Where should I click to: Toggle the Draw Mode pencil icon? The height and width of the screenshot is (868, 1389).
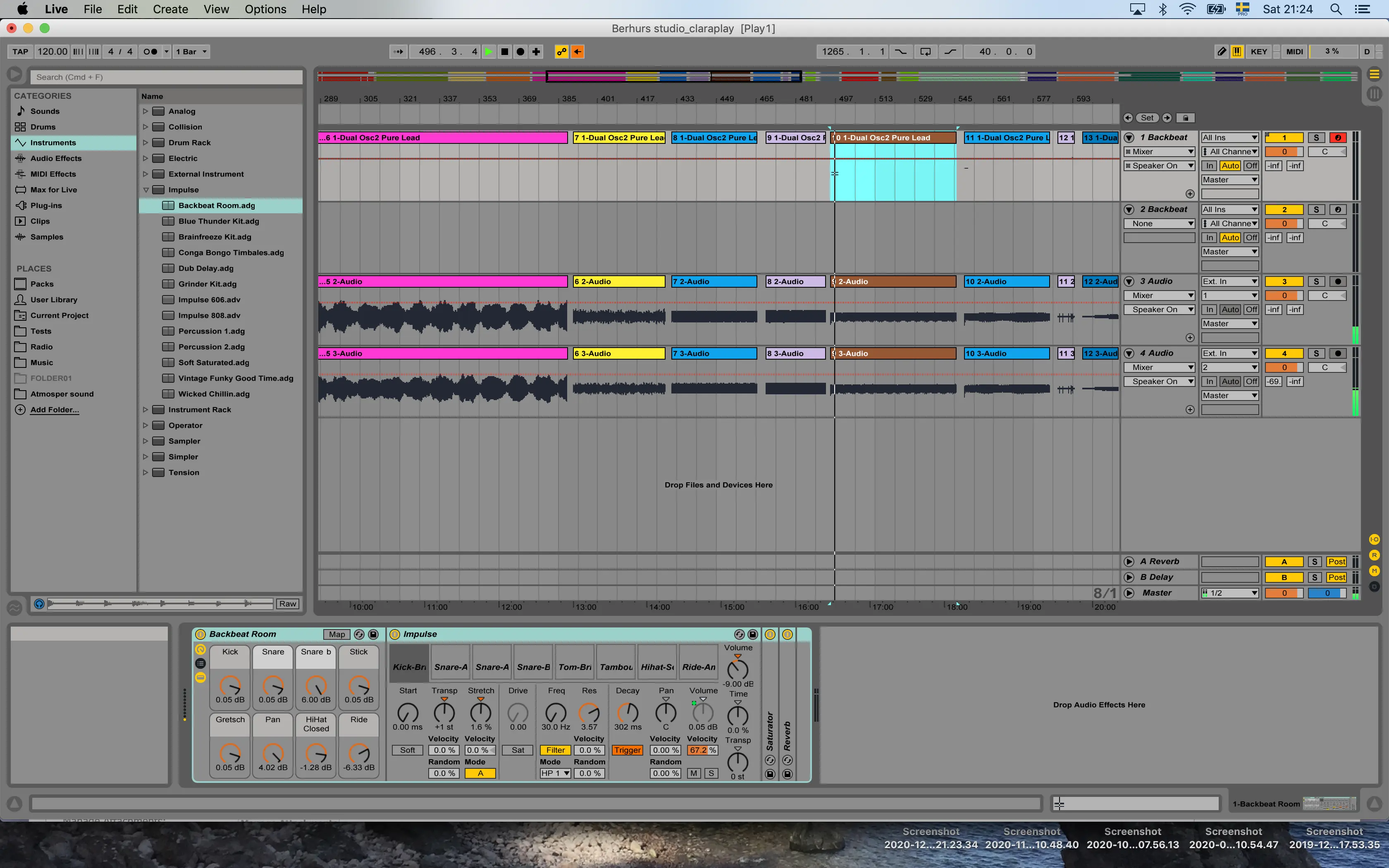pos(1222,52)
